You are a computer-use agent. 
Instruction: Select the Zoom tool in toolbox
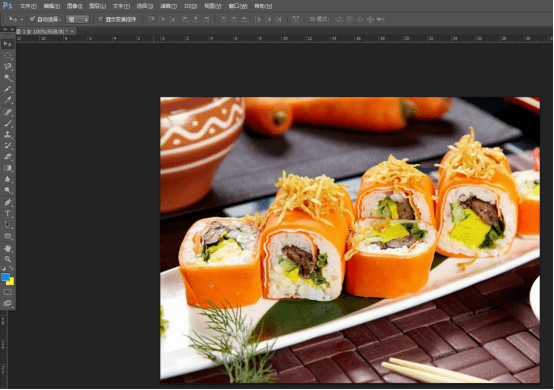click(8, 259)
